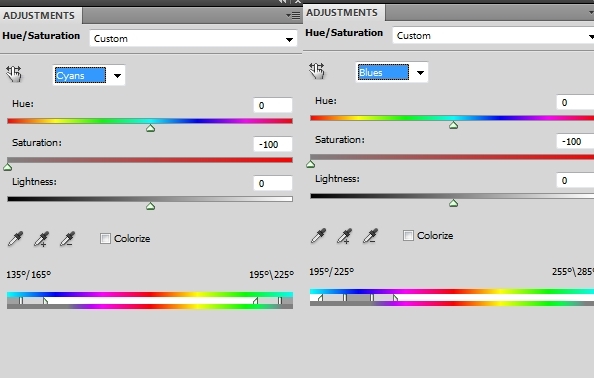Click the Saturation -100 field in the Cyans panel

[x=273, y=144]
